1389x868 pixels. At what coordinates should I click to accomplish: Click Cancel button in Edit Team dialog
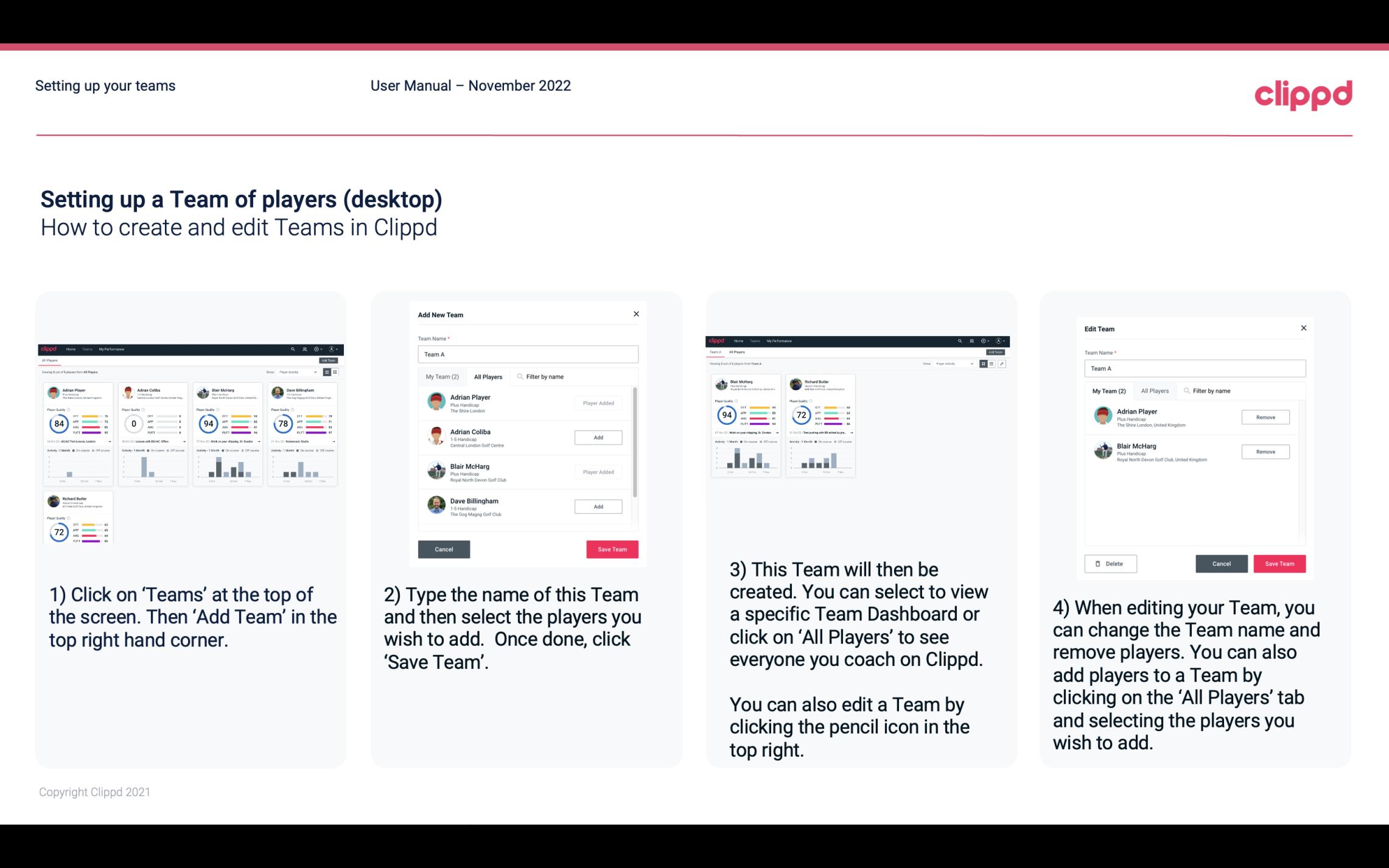(x=1222, y=563)
